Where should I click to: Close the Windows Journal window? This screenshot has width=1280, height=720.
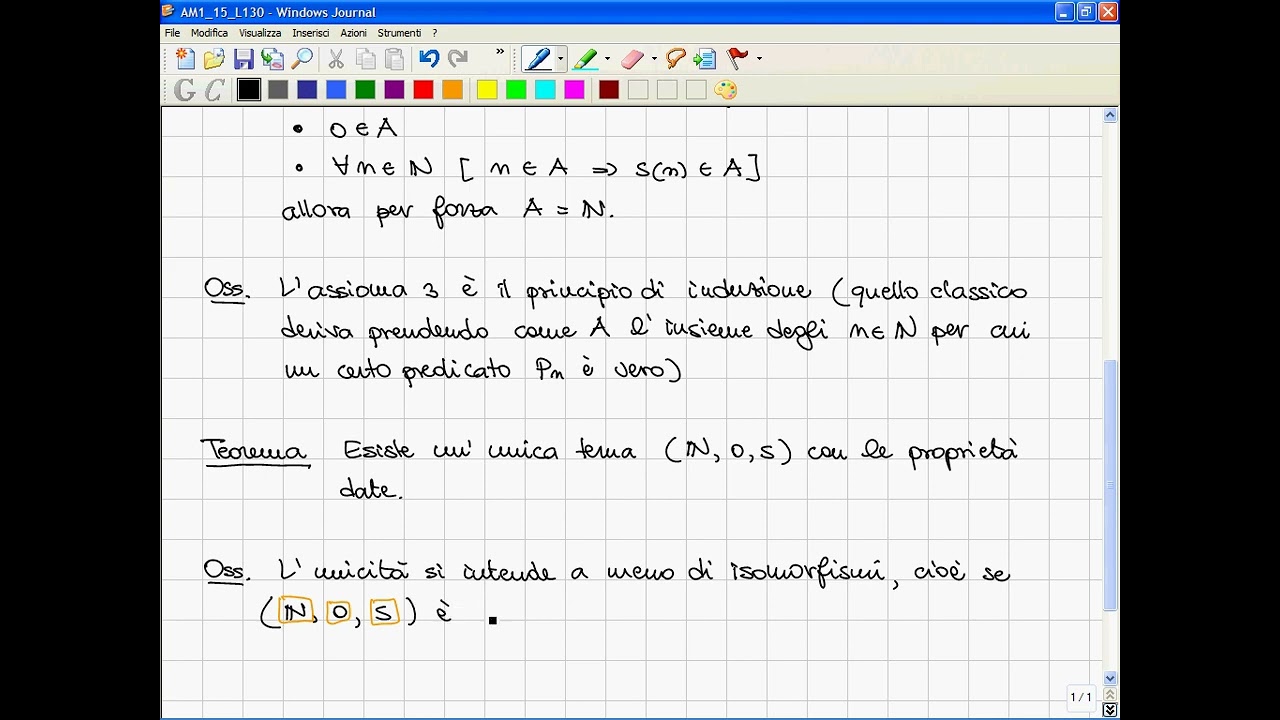(1108, 12)
